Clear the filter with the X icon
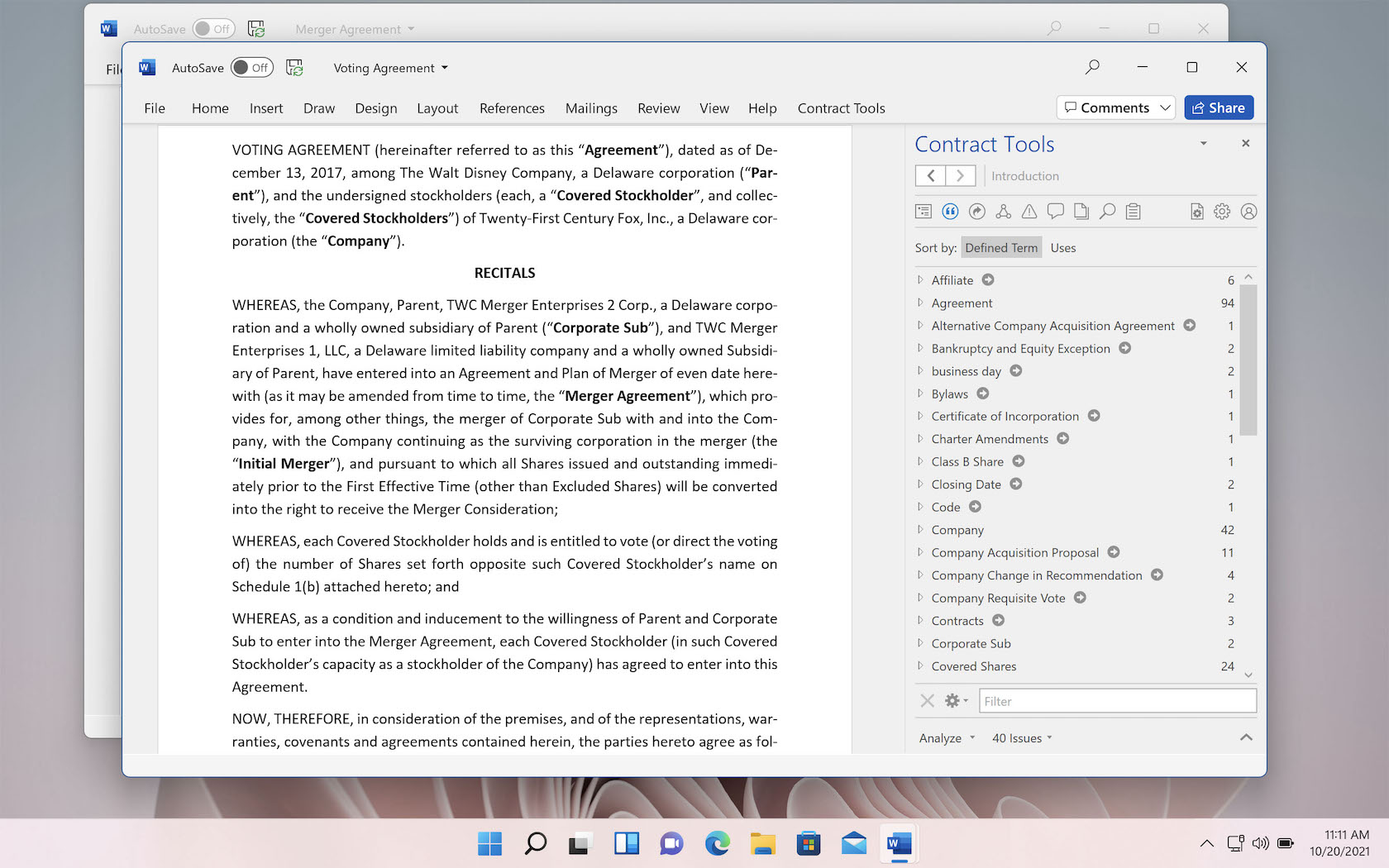This screenshot has width=1389, height=868. point(928,701)
